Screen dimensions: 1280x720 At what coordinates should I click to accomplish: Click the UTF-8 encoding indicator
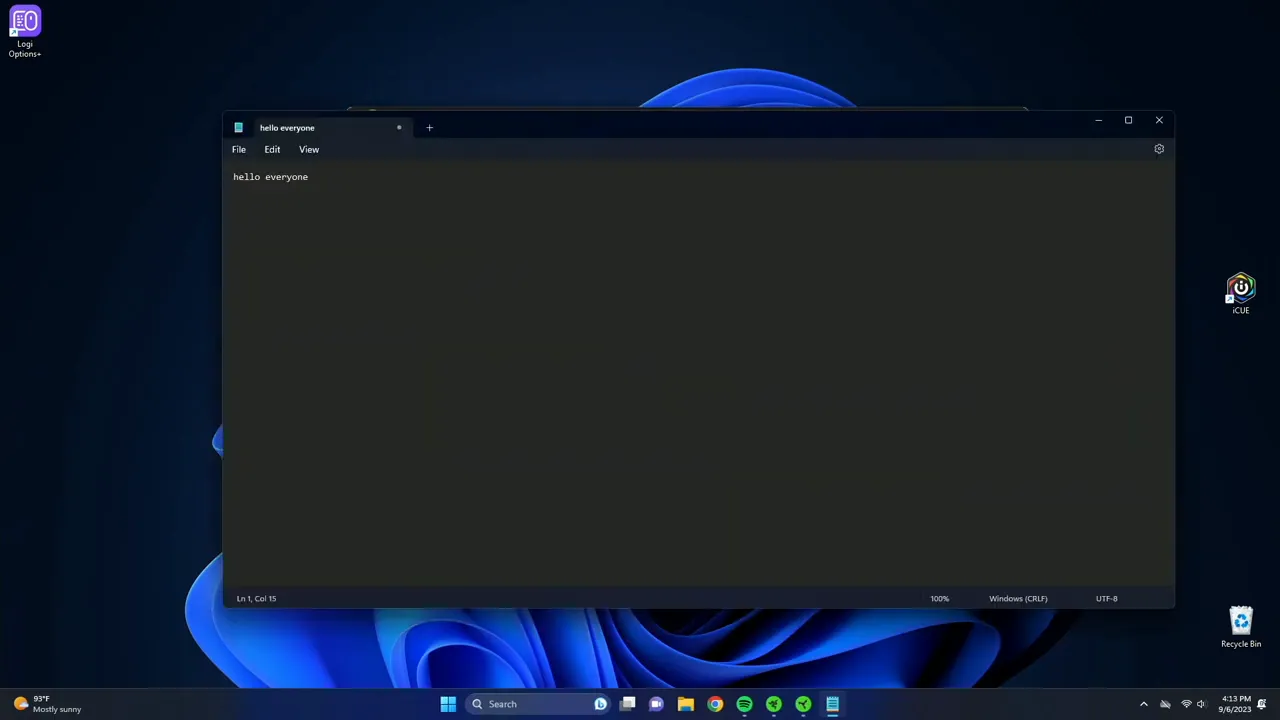tap(1106, 599)
